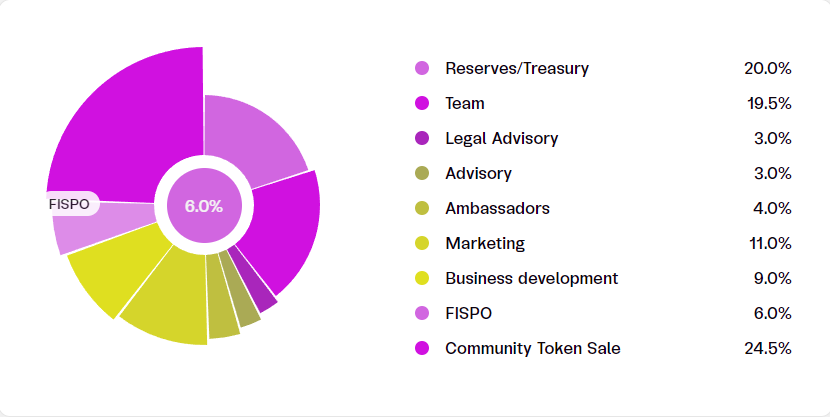Click the Team legend color dot
This screenshot has height=417, width=830.
click(422, 104)
